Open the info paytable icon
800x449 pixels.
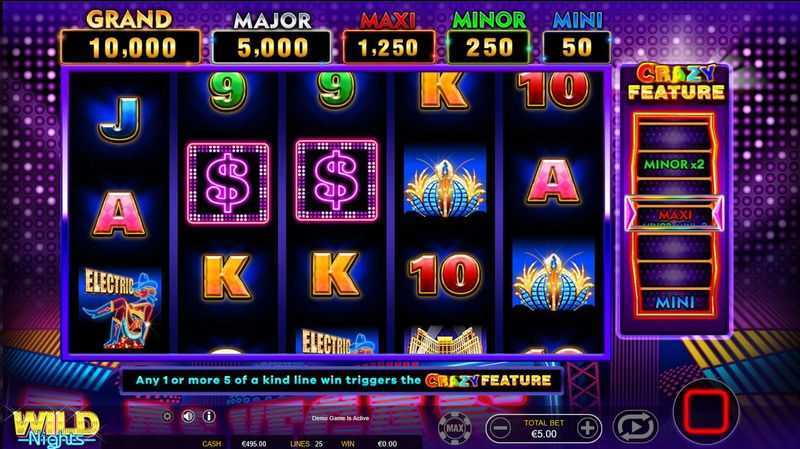(209, 416)
